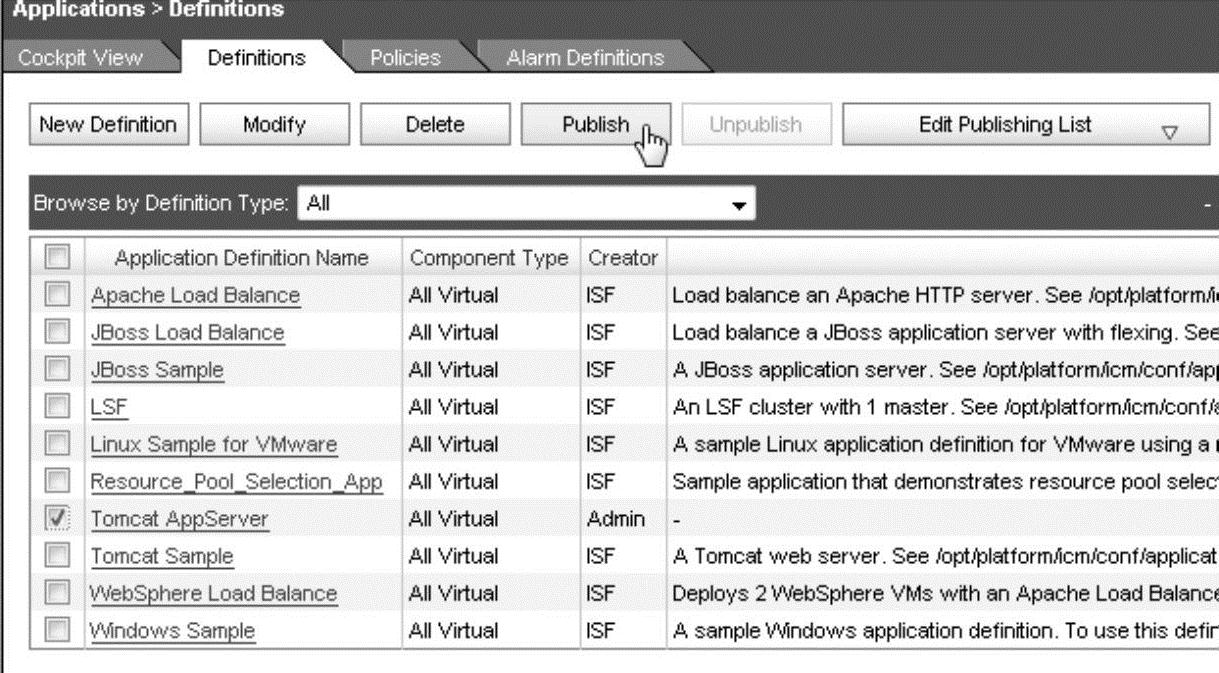The width and height of the screenshot is (1219, 673).
Task: Switch to the Cockpit View tab
Action: (x=81, y=57)
